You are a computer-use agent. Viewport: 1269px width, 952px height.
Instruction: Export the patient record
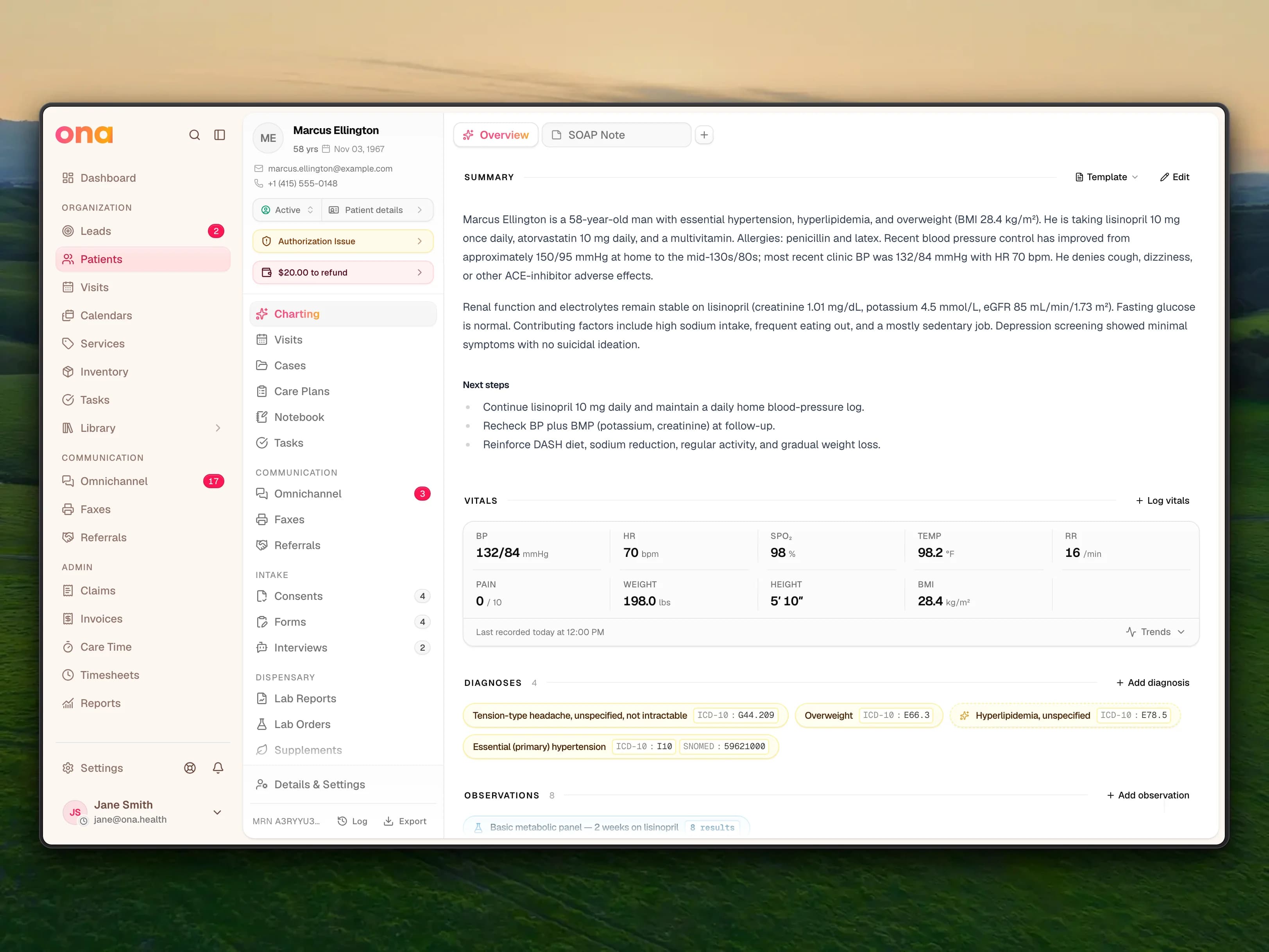[405, 821]
